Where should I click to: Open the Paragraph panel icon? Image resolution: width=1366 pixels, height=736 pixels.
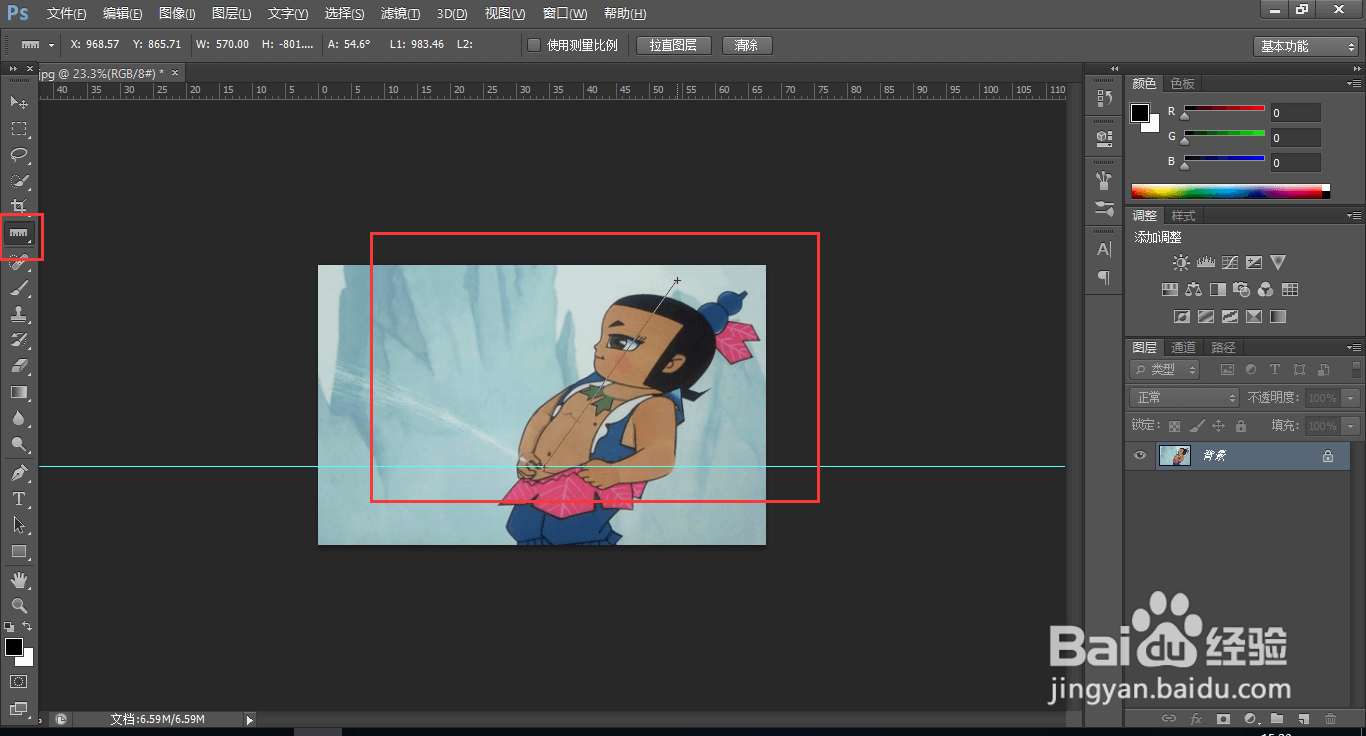tap(1104, 277)
